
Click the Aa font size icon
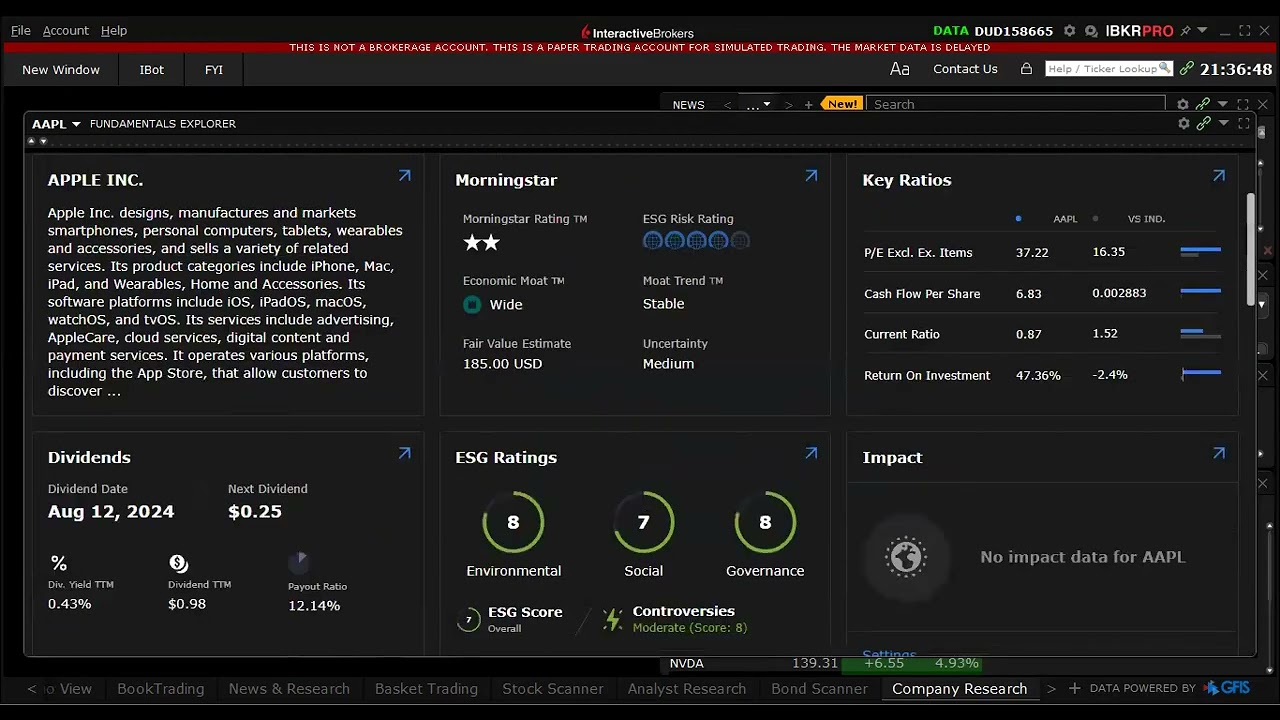pos(900,69)
